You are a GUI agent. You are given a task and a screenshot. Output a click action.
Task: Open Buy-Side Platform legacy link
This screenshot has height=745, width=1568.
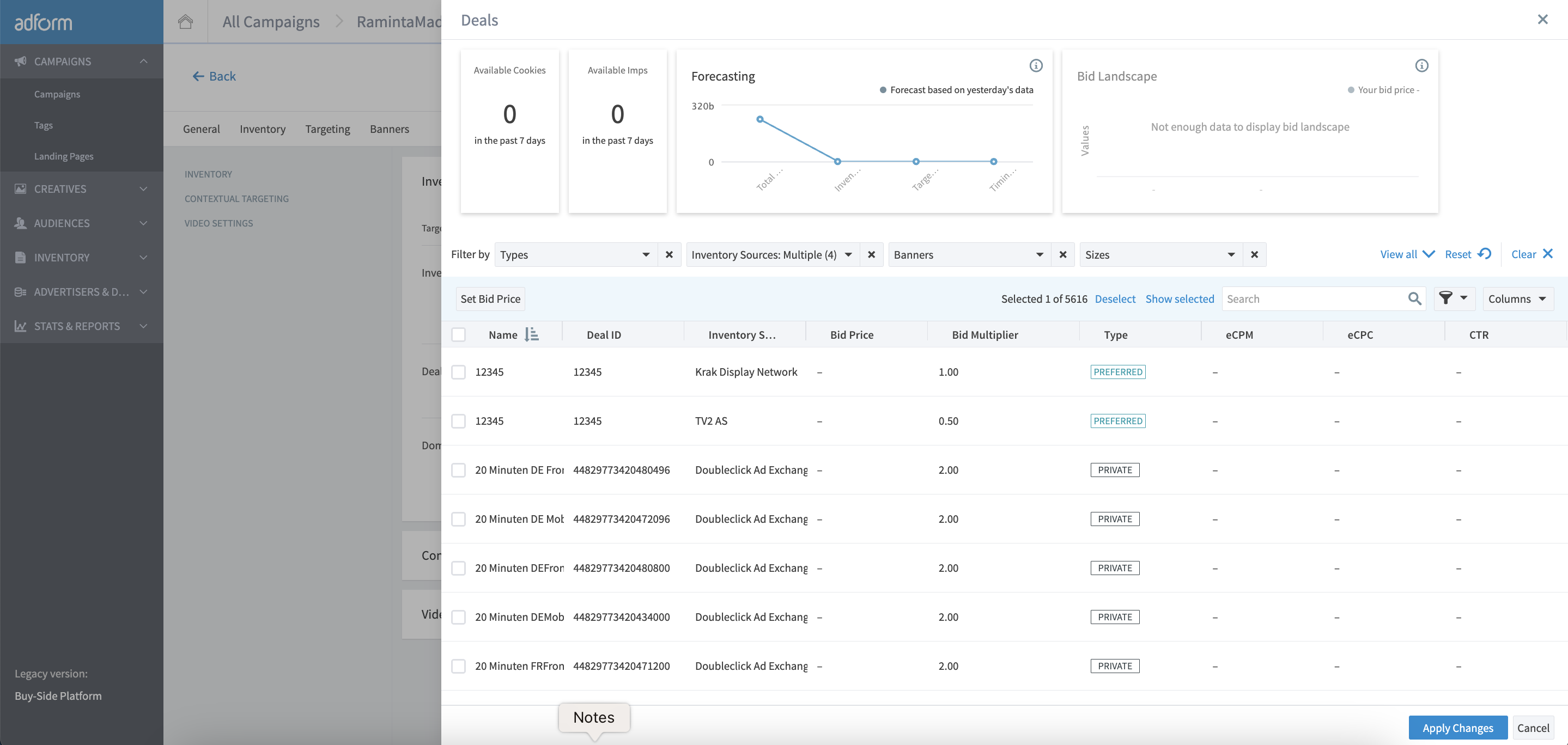point(58,695)
